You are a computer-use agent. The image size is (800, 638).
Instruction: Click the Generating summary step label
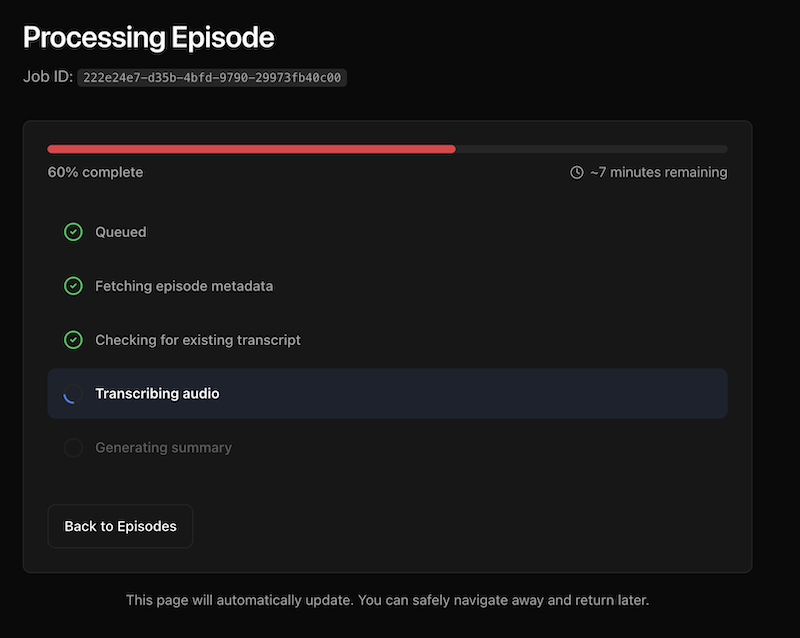[163, 448]
